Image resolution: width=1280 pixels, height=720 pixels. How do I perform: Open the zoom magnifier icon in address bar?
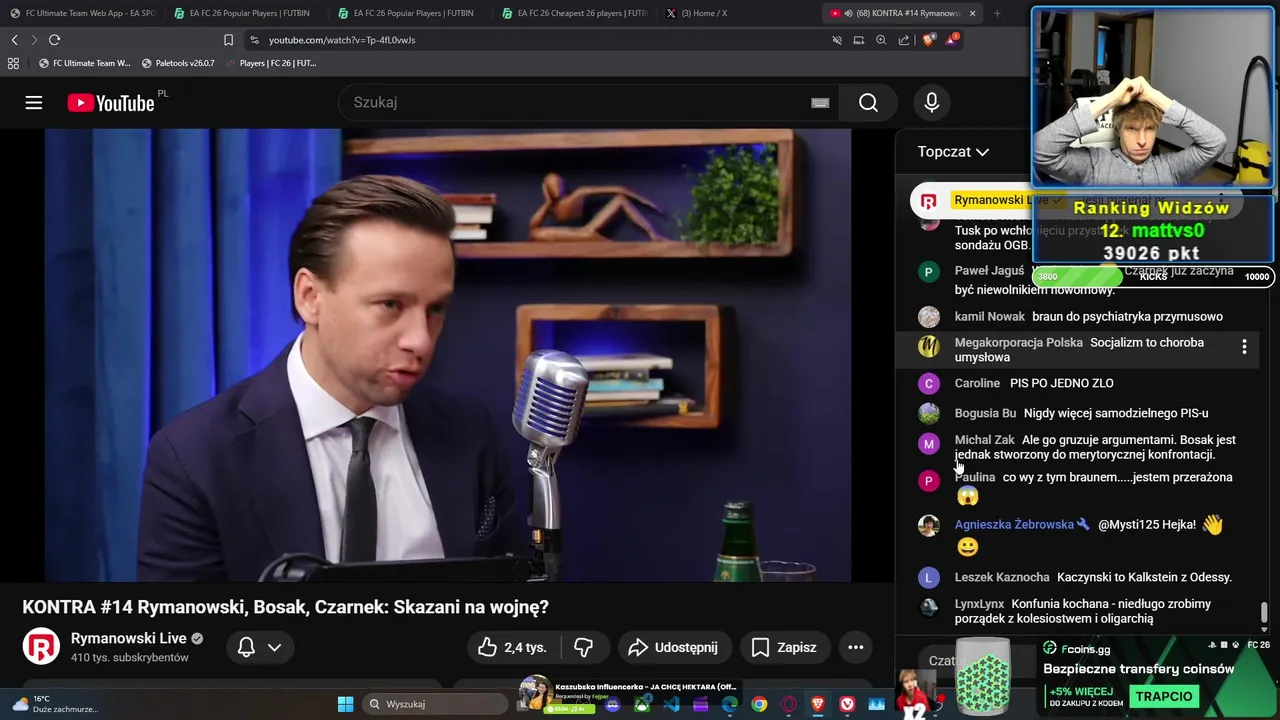tap(881, 40)
